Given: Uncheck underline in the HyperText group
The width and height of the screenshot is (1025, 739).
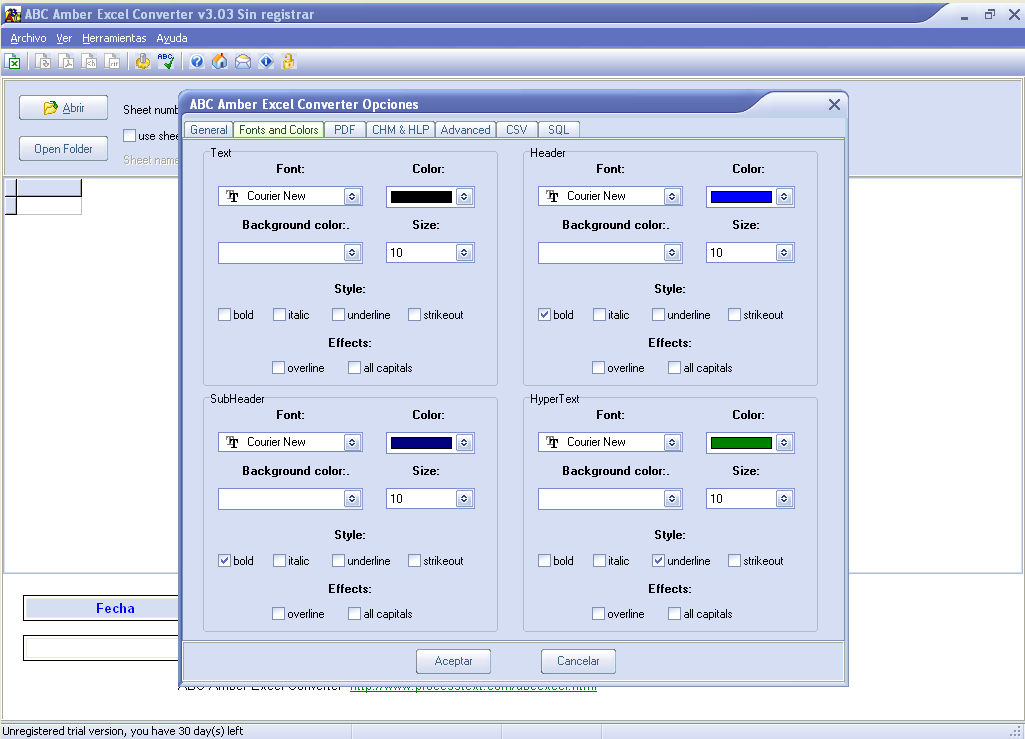Looking at the screenshot, I should click(658, 560).
